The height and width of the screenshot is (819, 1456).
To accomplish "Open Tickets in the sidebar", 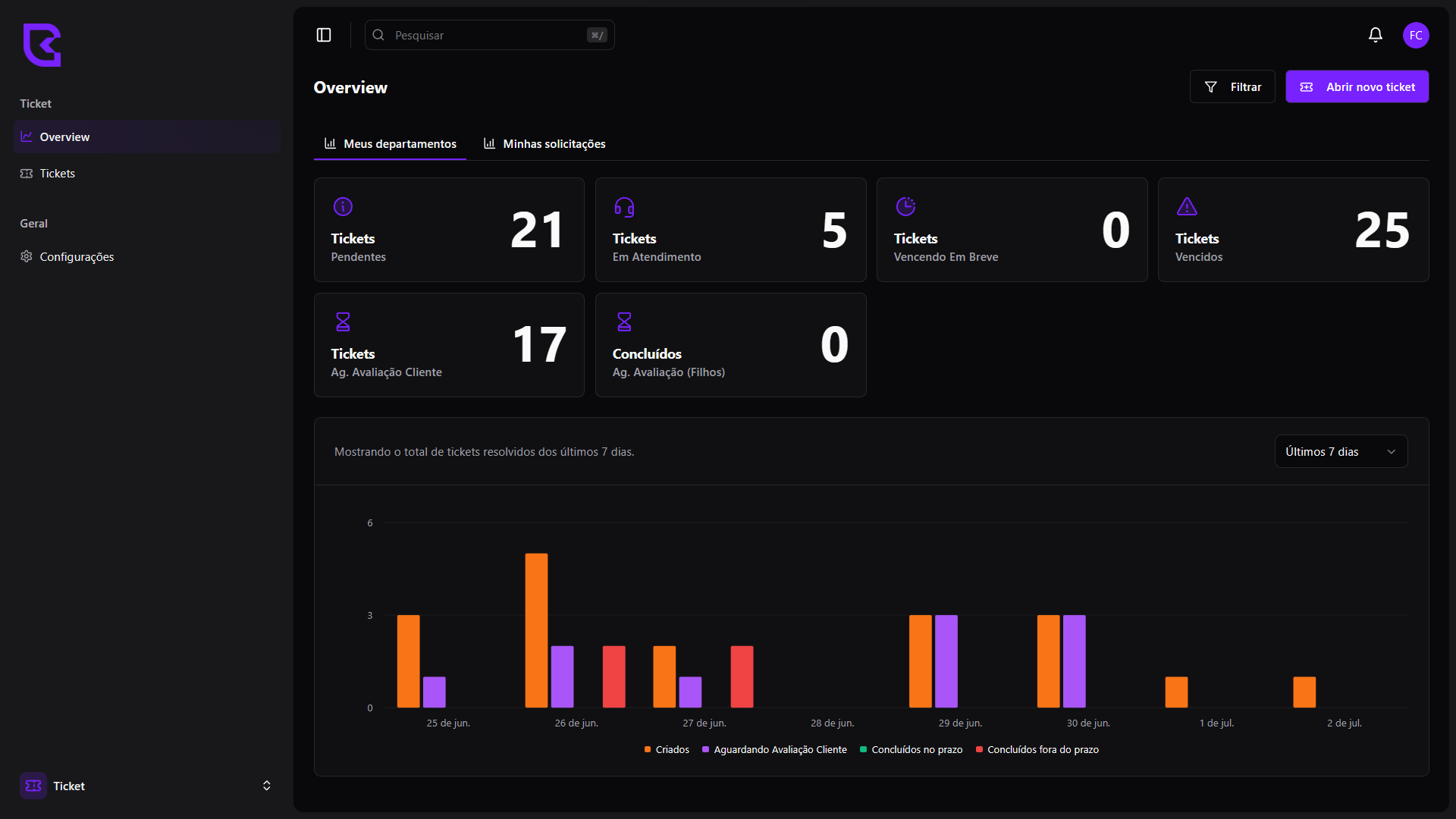I will pos(58,174).
